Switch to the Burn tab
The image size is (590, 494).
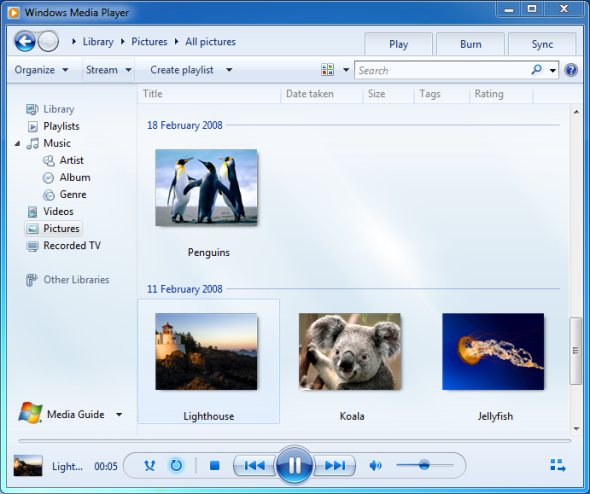(x=470, y=44)
